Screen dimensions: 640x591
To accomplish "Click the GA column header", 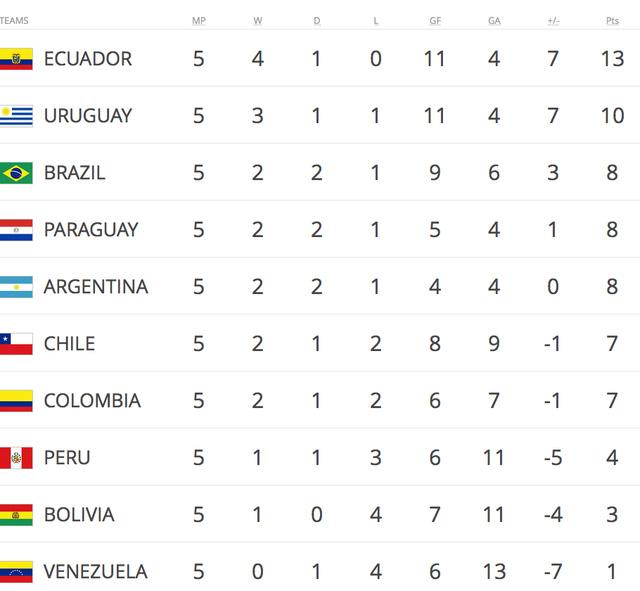I will pos(494,21).
